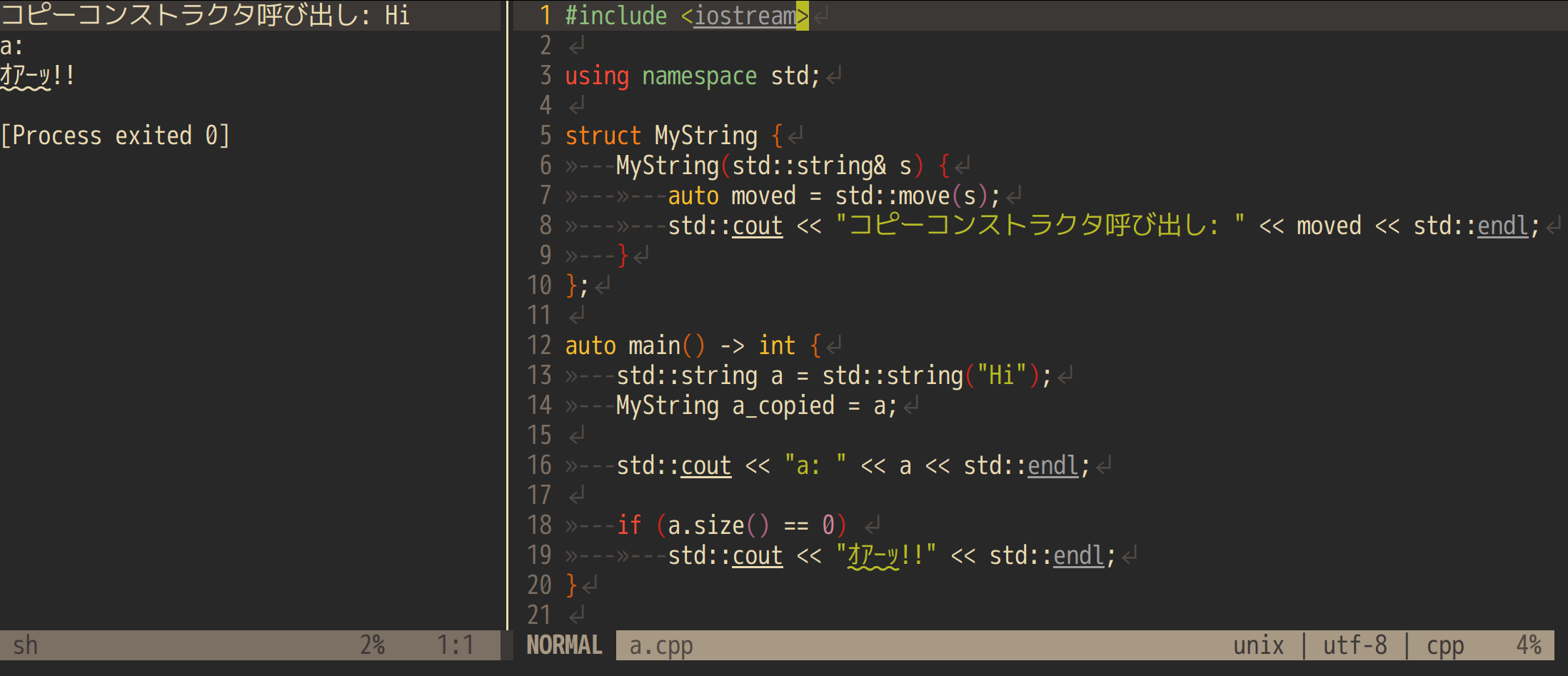Place cursor on "a.size()" call
Screen dimensions: 1568x676
click(719, 525)
